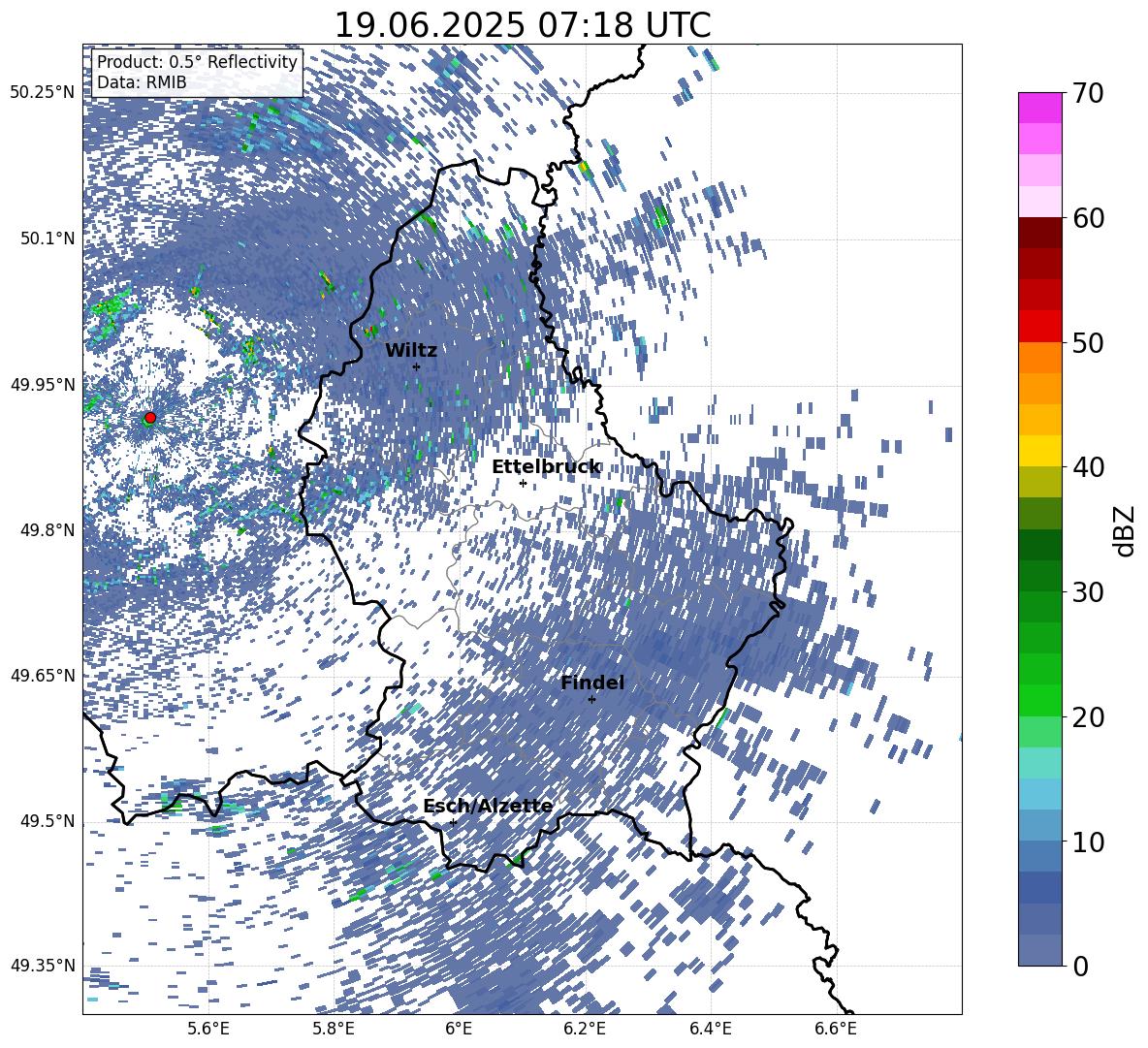Click the Ettelbruck city label
The height and width of the screenshot is (1048, 1148).
point(546,467)
